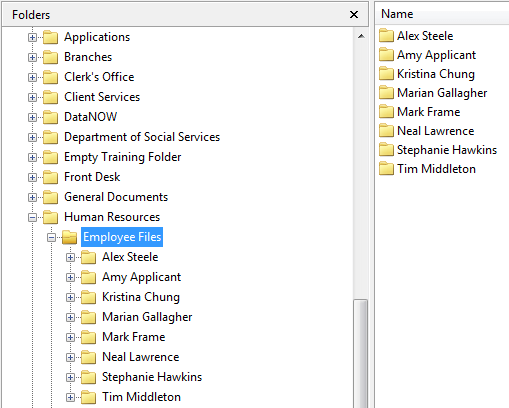Click Neal Lawrence folder icon in Name list

click(x=386, y=130)
